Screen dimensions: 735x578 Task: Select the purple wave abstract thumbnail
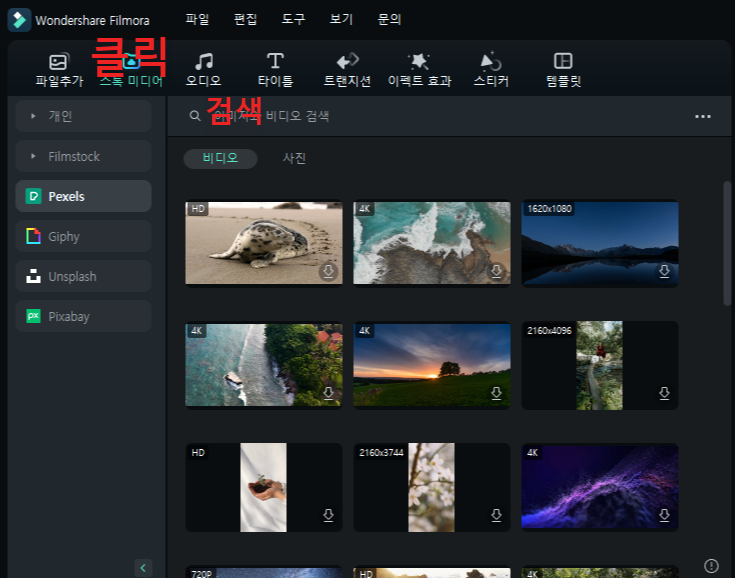[600, 487]
